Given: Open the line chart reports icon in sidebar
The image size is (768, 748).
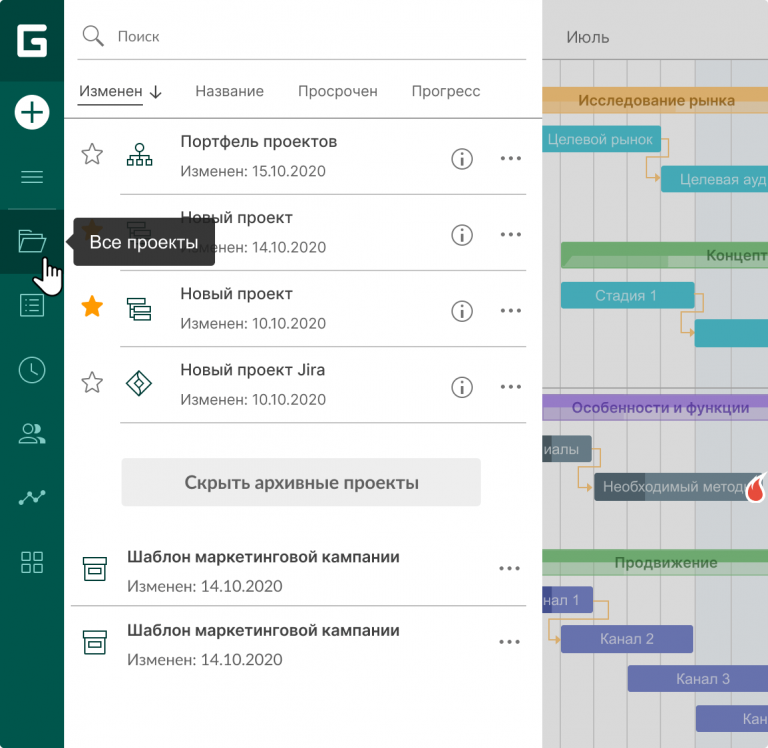Looking at the screenshot, I should pyautogui.click(x=32, y=498).
